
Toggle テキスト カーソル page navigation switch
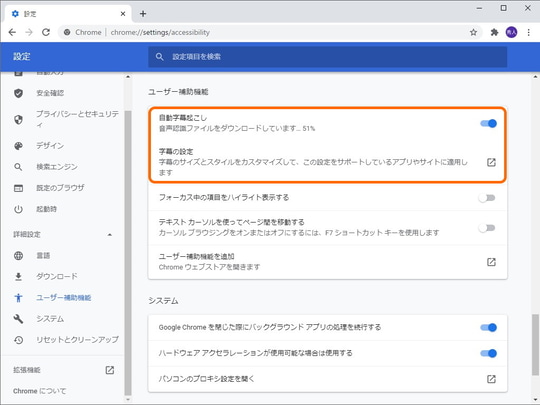tap(487, 228)
